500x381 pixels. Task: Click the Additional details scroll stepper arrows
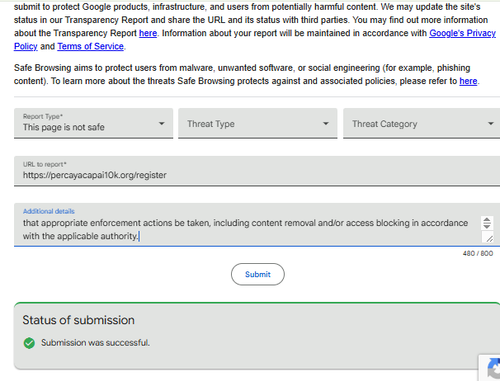487,223
